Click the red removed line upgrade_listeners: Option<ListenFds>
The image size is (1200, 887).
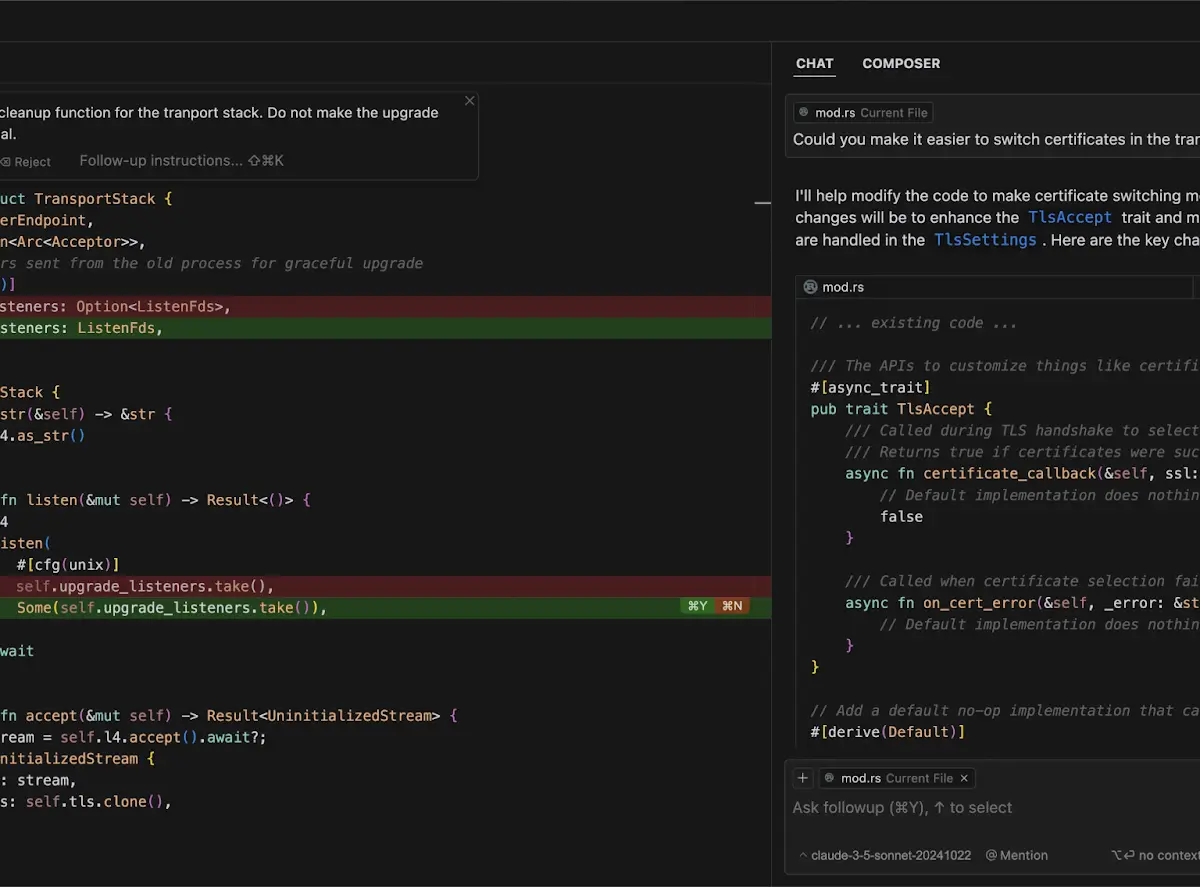pyautogui.click(x=385, y=306)
